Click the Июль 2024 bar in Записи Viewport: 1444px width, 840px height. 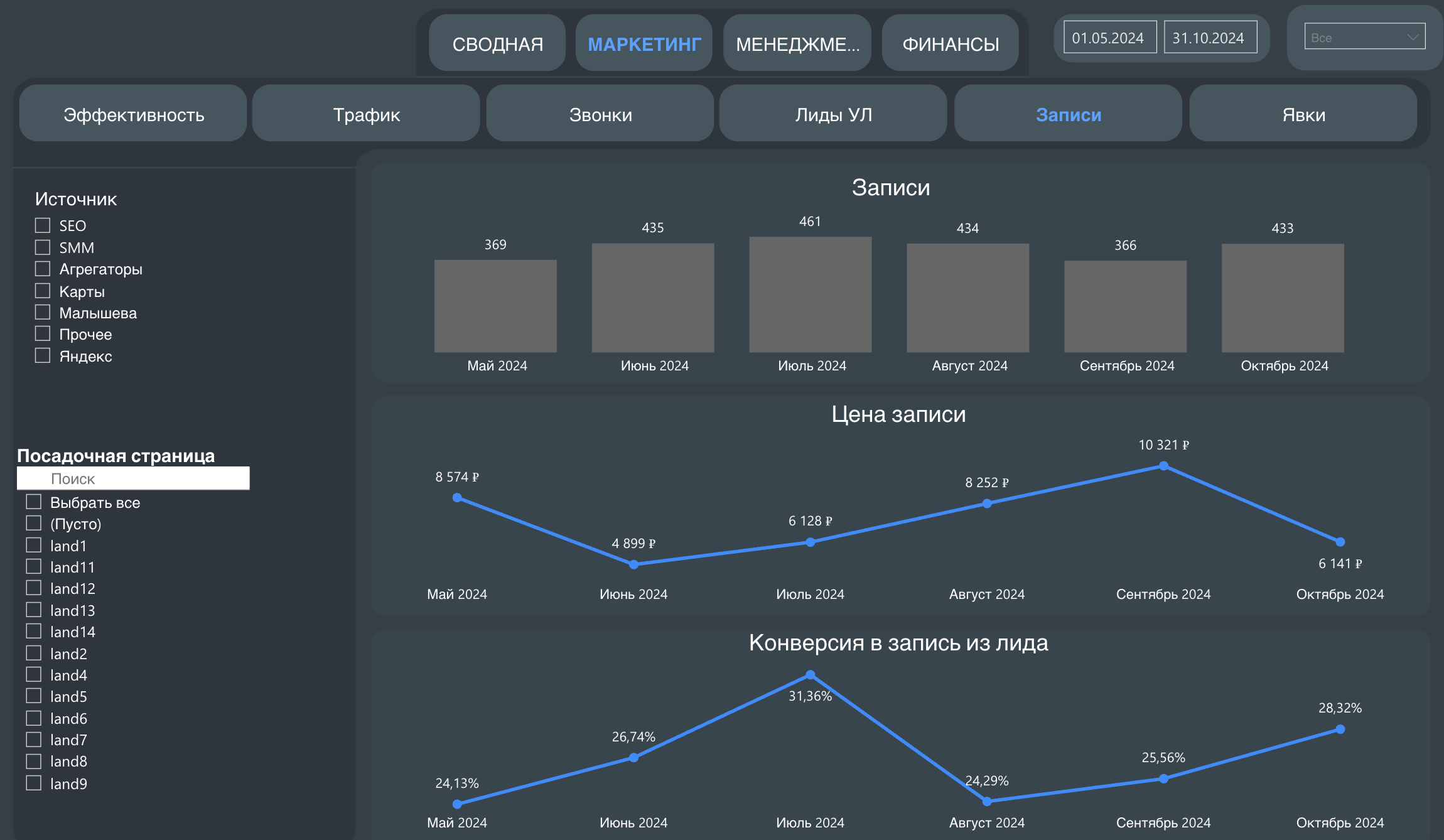pyautogui.click(x=810, y=294)
